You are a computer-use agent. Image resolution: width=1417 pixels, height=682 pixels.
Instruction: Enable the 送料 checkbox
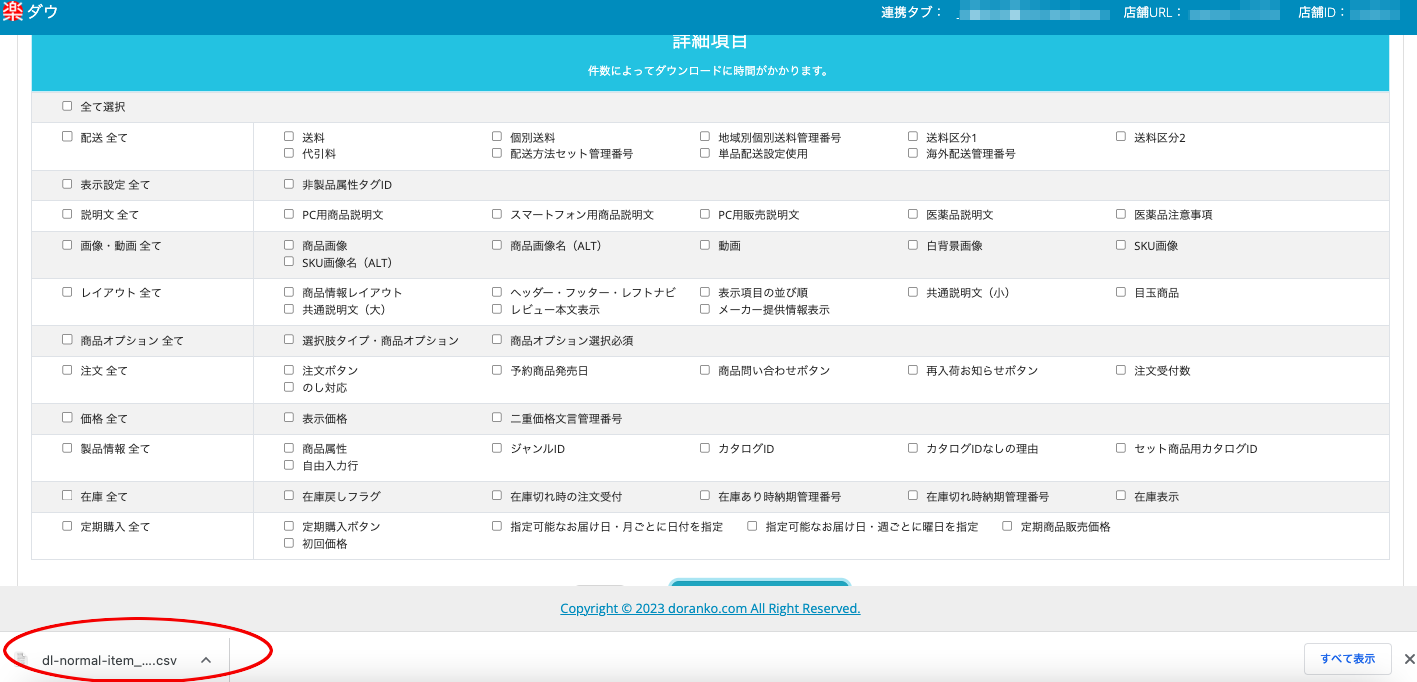(287, 136)
